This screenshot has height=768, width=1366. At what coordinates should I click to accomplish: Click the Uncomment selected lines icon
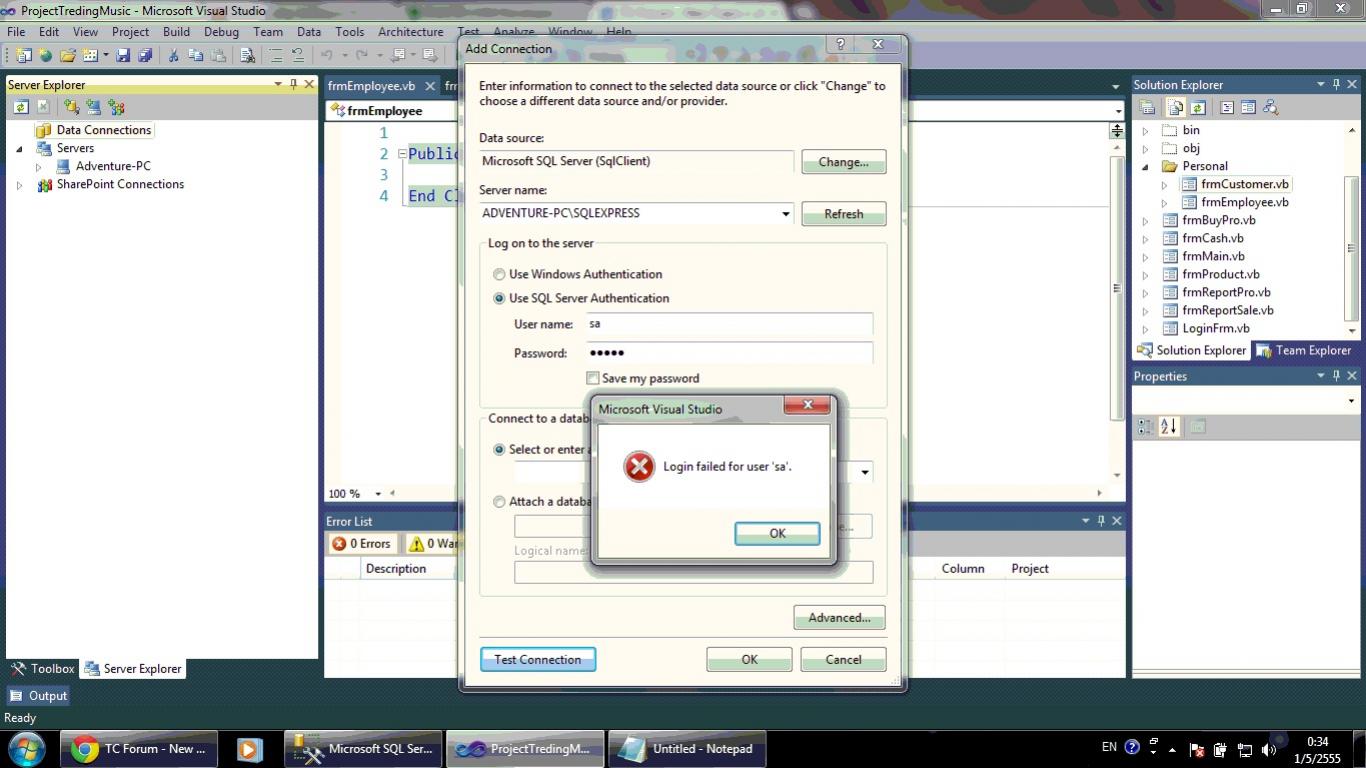coord(297,55)
